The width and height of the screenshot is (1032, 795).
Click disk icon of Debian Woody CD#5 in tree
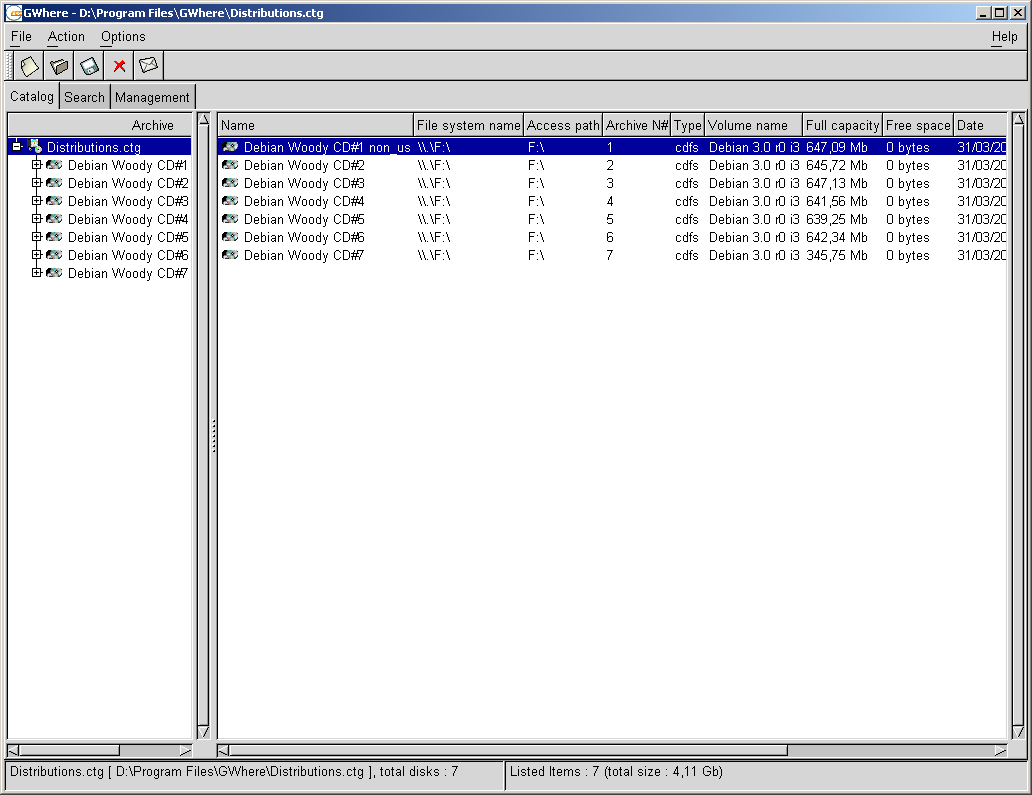click(54, 237)
